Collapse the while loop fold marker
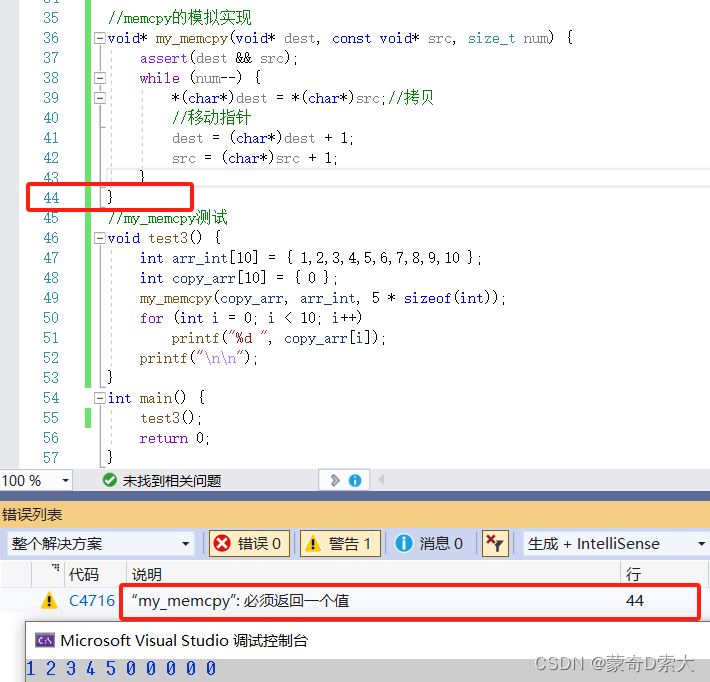This screenshot has height=682, width=710. coord(99,78)
